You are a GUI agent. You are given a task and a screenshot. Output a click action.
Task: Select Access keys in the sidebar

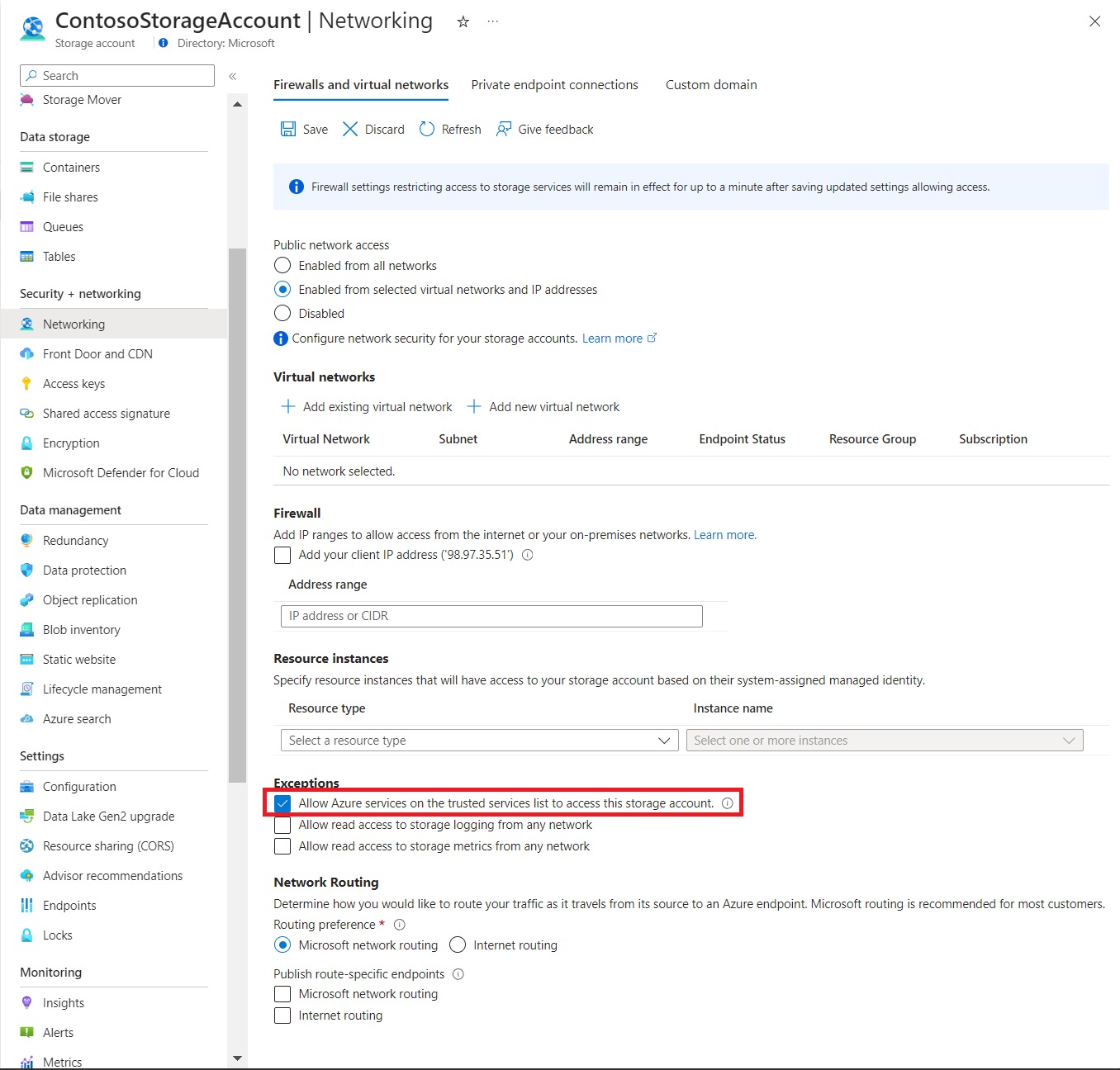[74, 383]
